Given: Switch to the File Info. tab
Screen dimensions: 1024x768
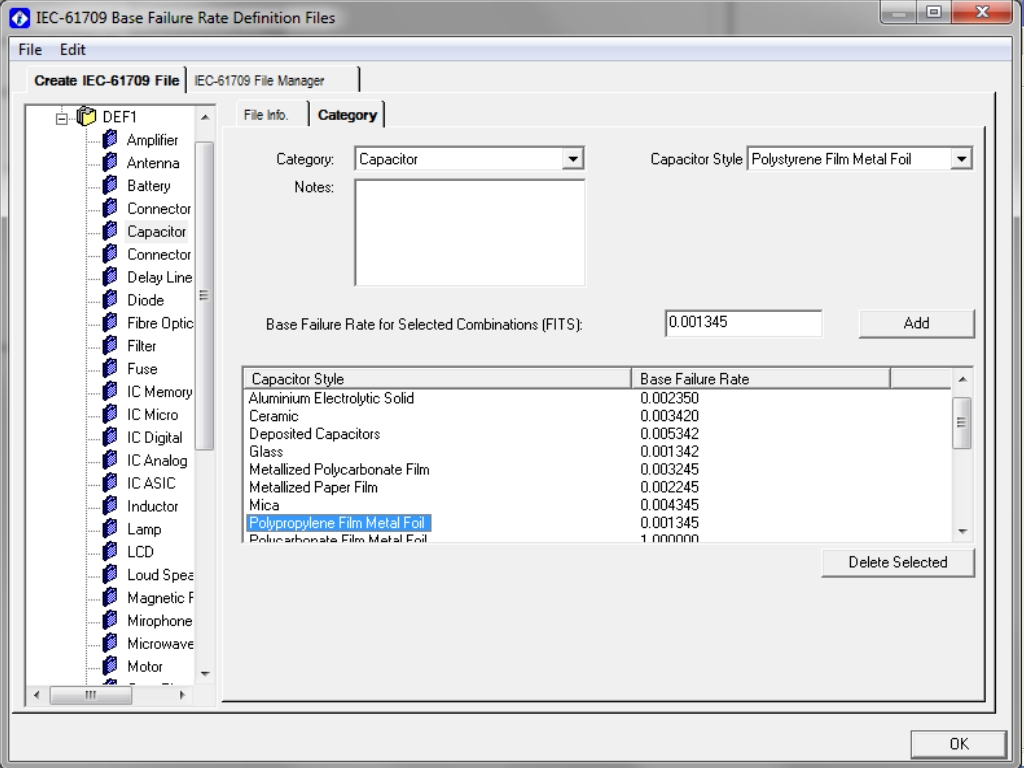Looking at the screenshot, I should coord(266,115).
